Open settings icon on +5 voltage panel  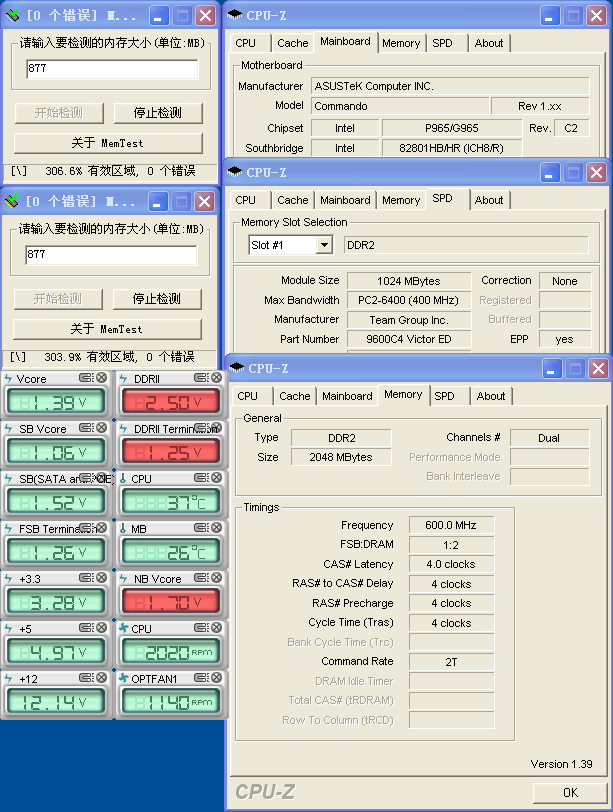87,629
